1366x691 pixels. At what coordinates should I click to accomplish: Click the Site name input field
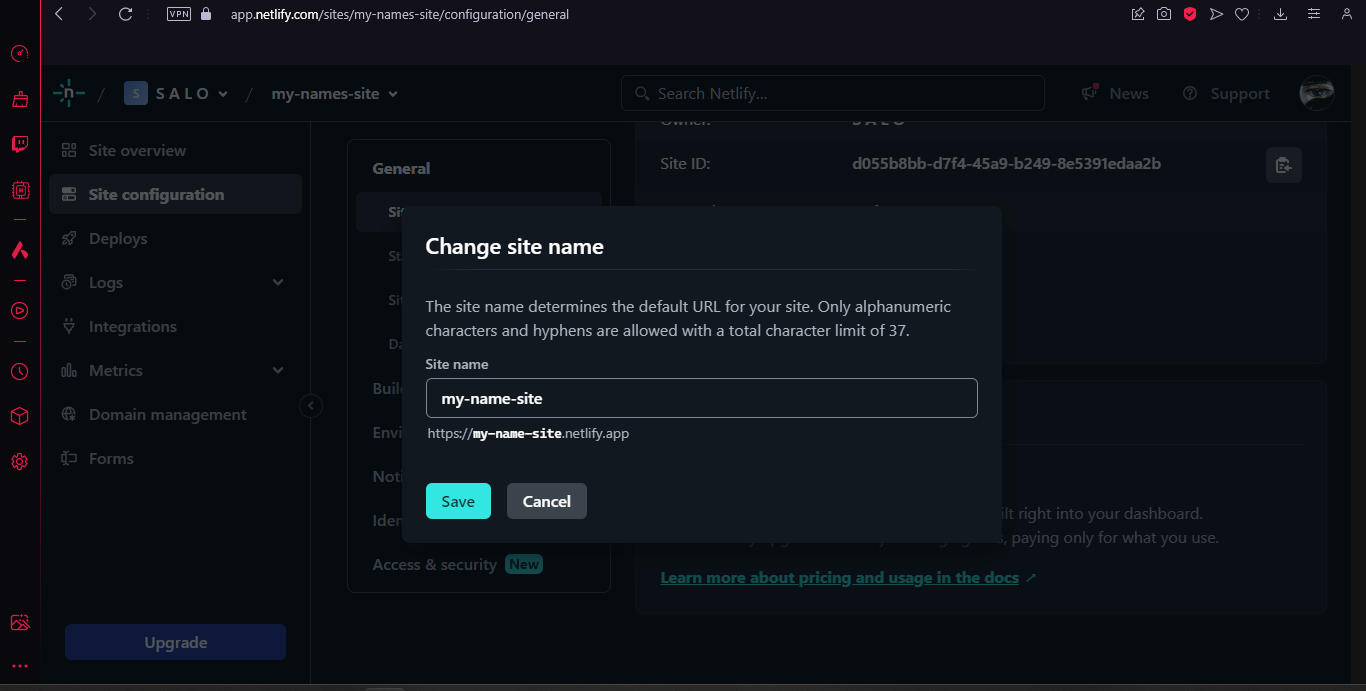[x=702, y=398]
